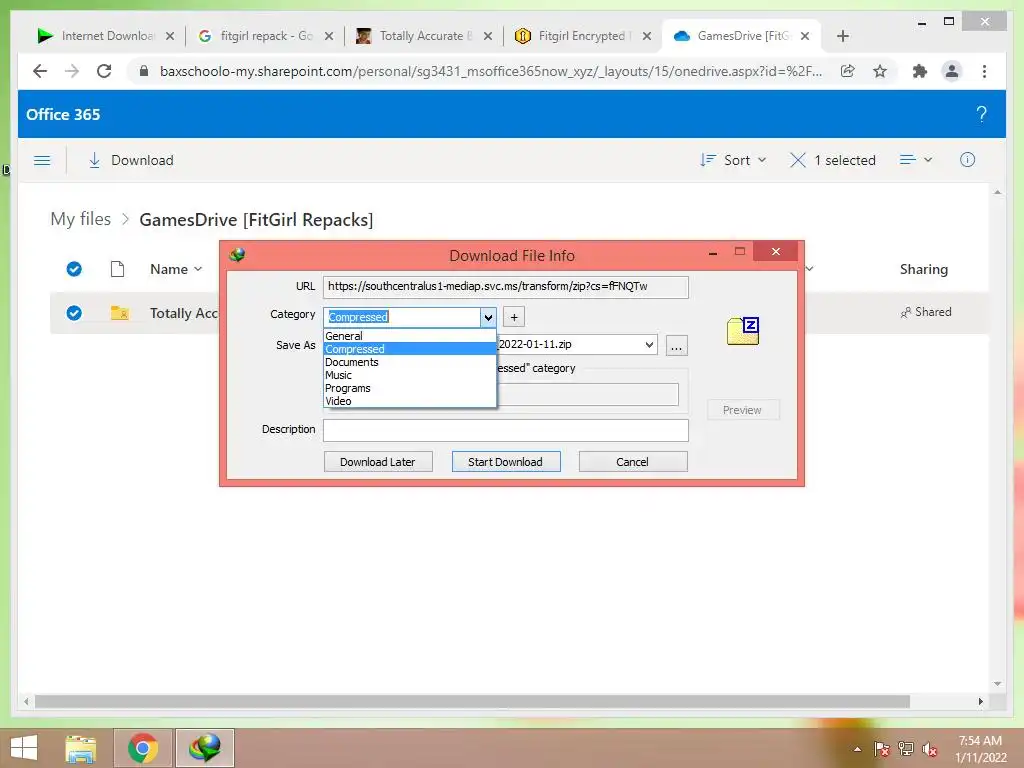Screen dimensions: 1024x768
Task: Select General in the category list
Action: 409,336
